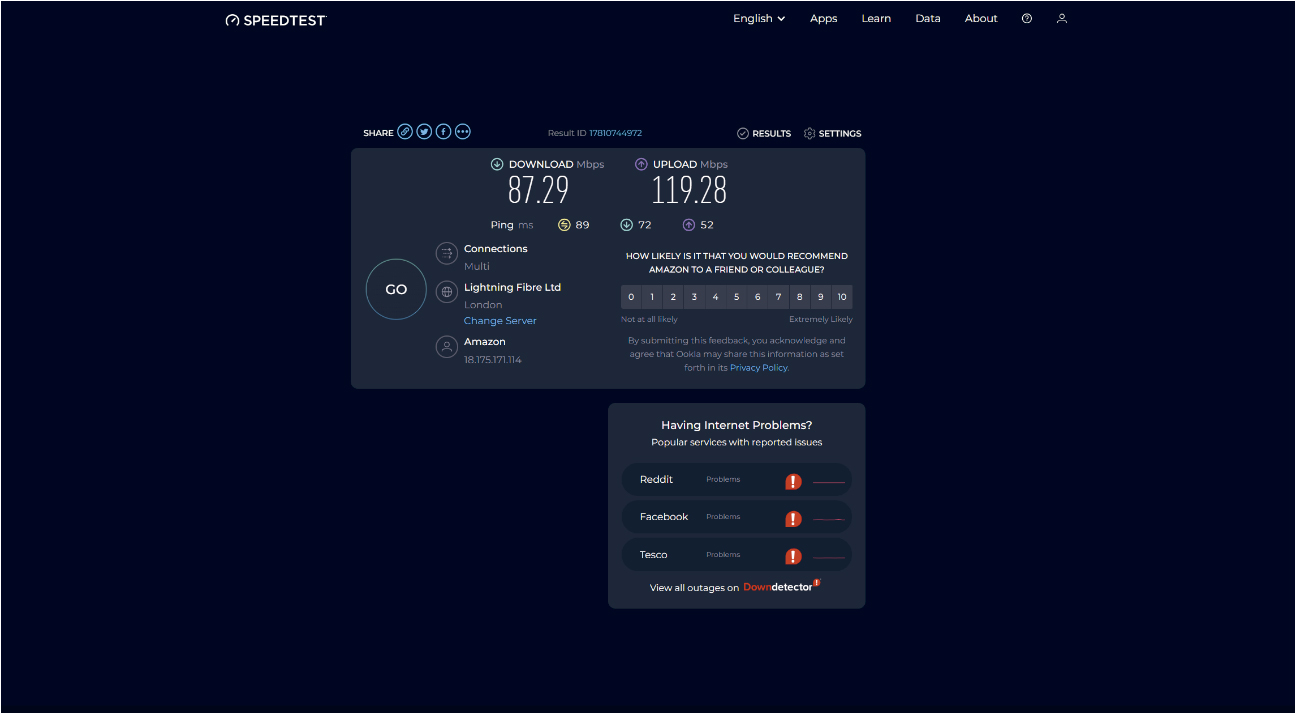The height and width of the screenshot is (714, 1296).
Task: Choose rating 5 on recommendation scale
Action: [736, 297]
